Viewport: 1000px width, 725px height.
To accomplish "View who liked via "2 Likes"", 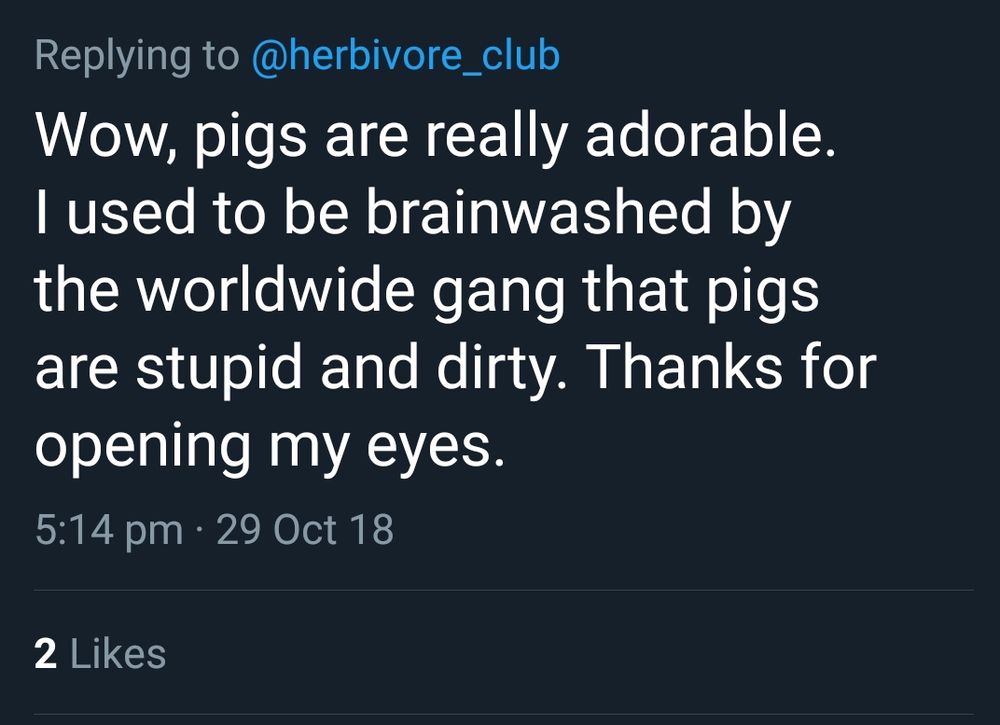I will tap(100, 654).
